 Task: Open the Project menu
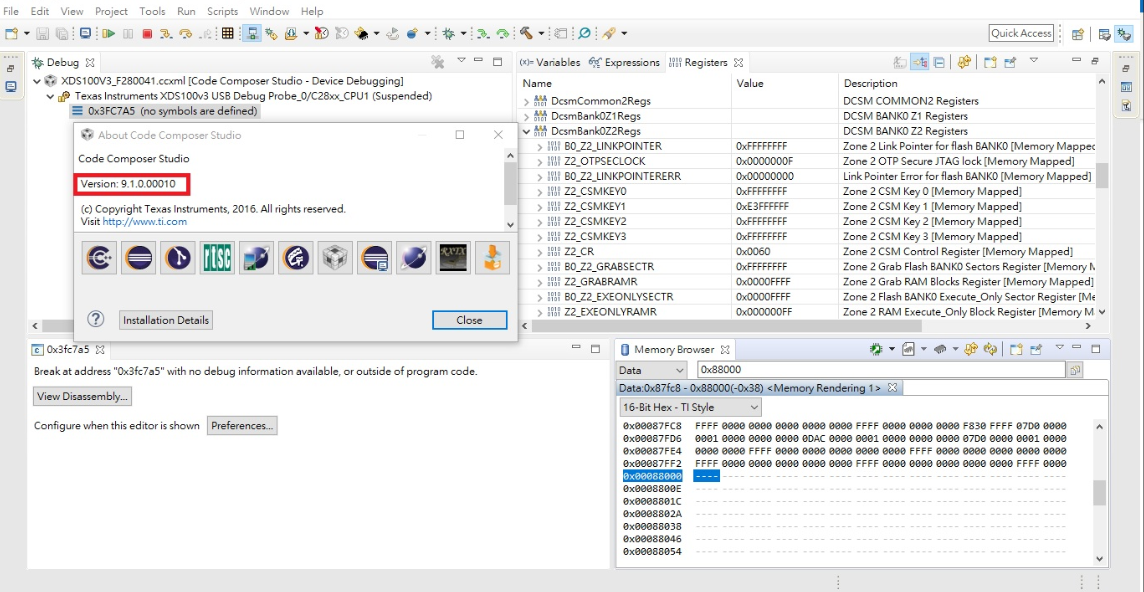[111, 12]
